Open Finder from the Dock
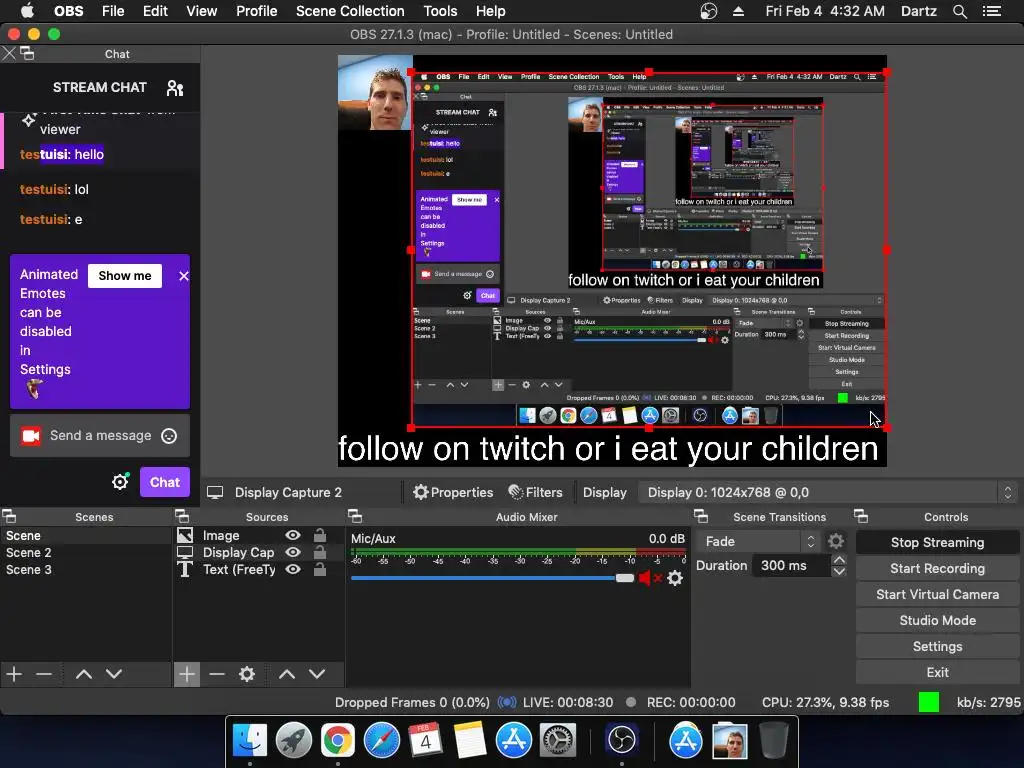The width and height of the screenshot is (1024, 768). [249, 741]
